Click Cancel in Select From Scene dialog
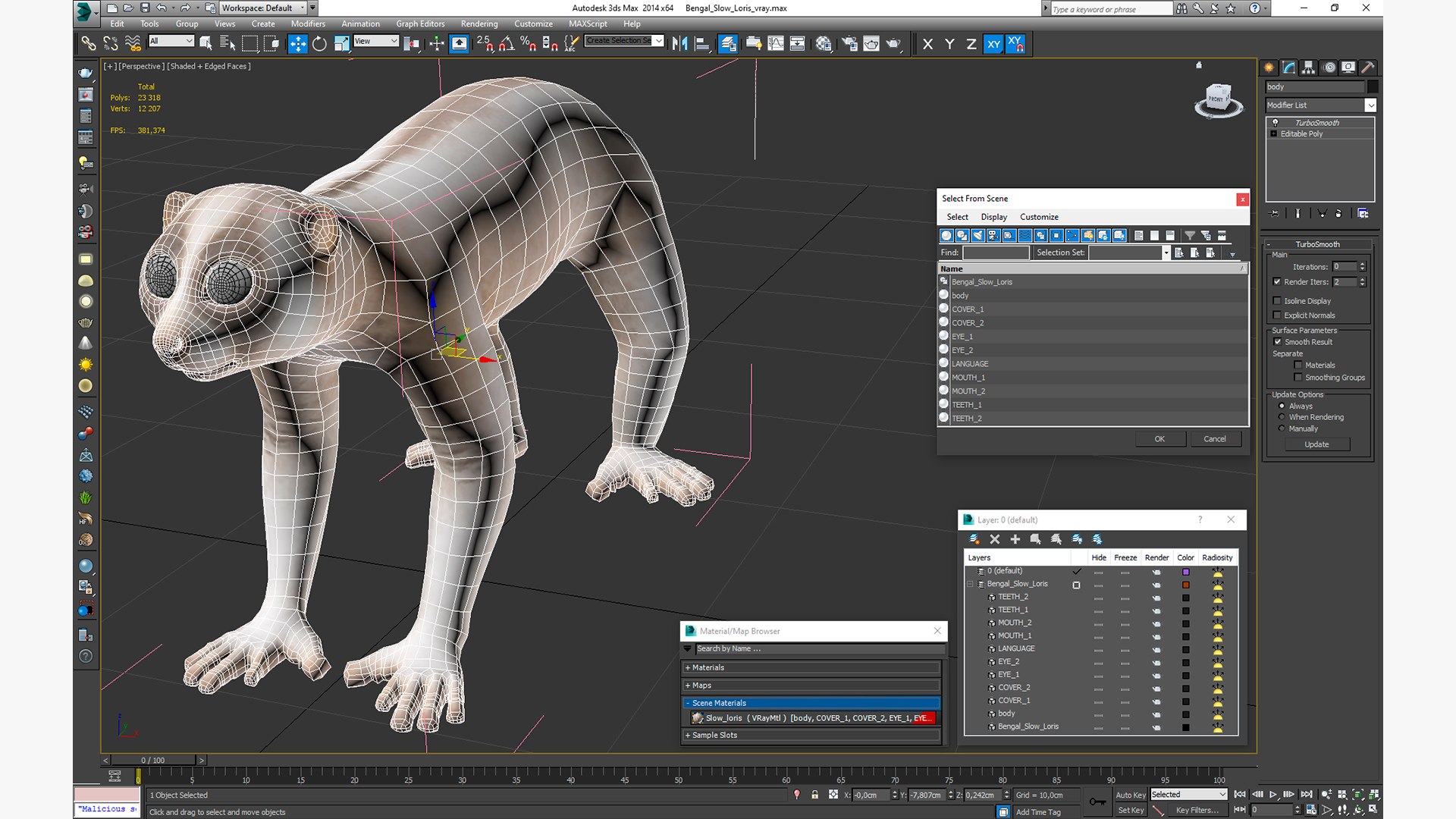This screenshot has height=819, width=1456. 1215,439
